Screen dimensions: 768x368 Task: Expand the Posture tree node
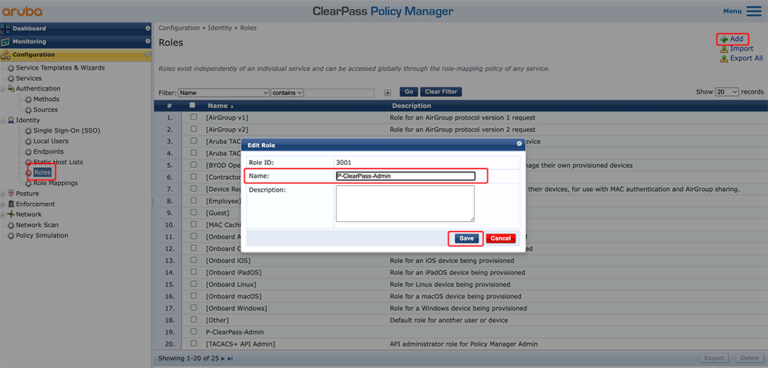point(3,194)
